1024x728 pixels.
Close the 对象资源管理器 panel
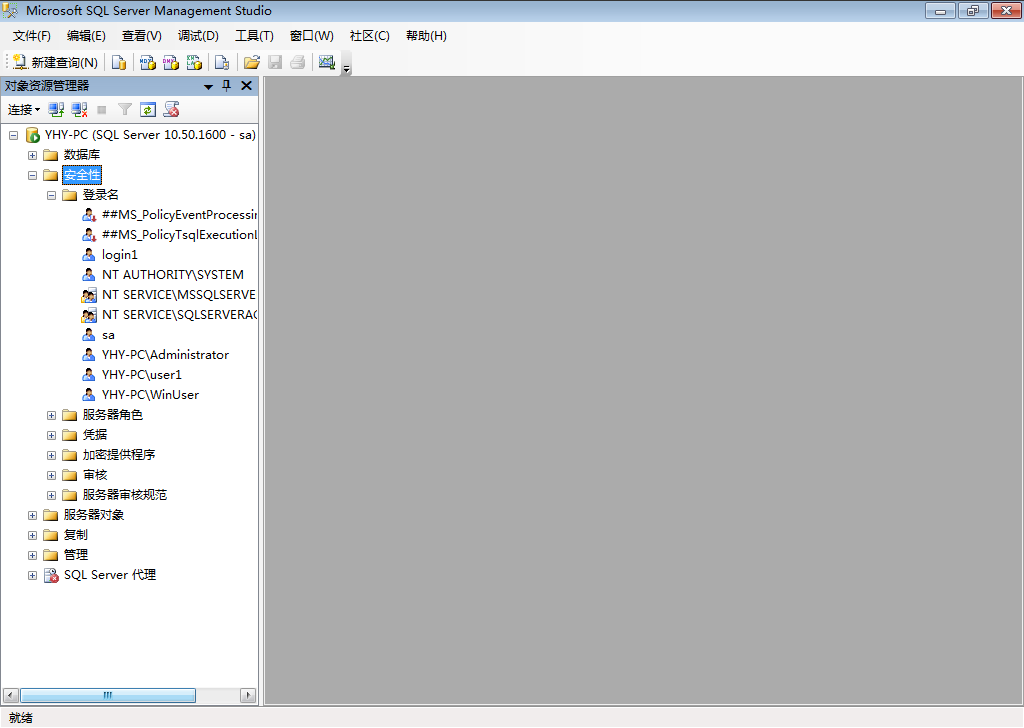[x=247, y=86]
